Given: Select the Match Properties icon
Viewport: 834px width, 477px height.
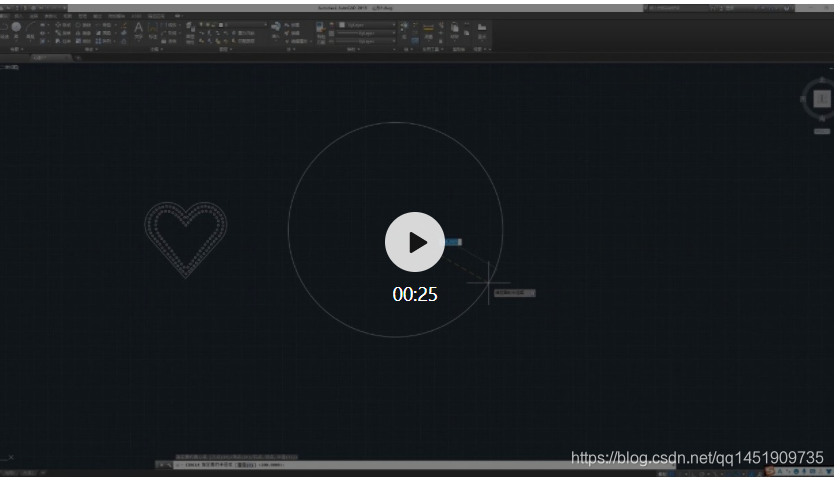Looking at the screenshot, I should coord(321,28).
